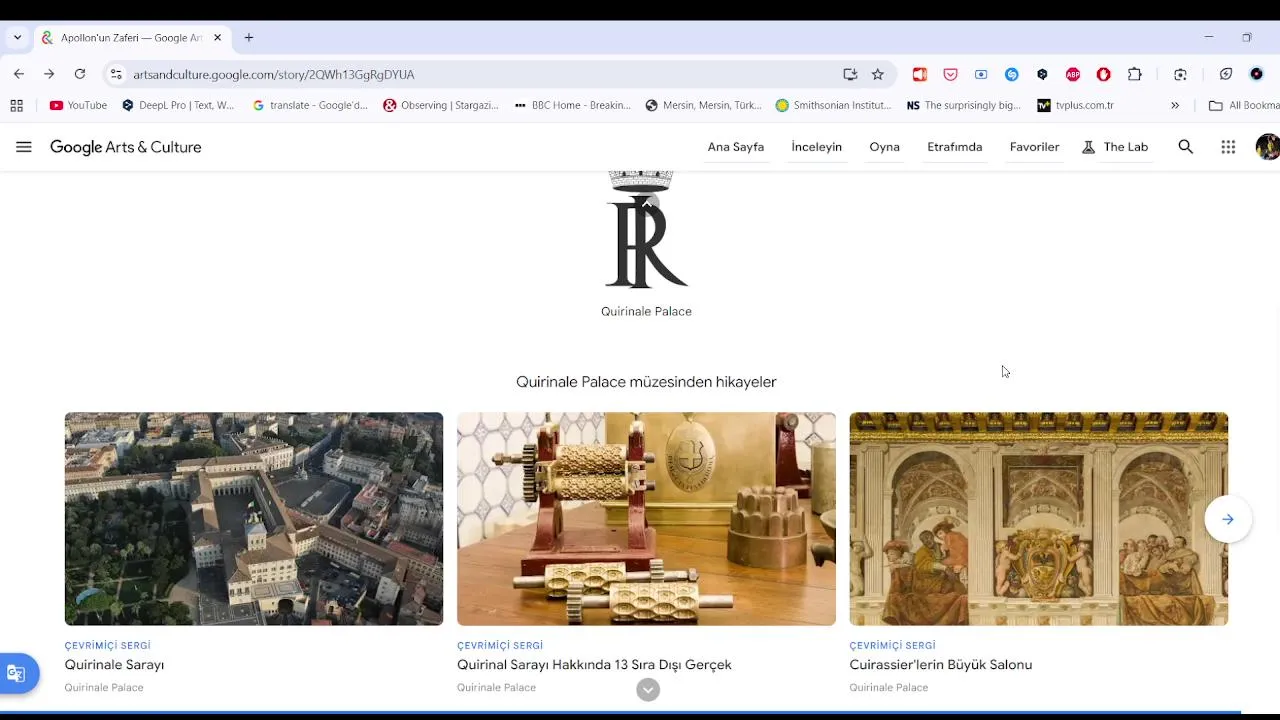Open the BBC Home bookmark
Image resolution: width=1280 pixels, height=720 pixels.
coord(572,105)
